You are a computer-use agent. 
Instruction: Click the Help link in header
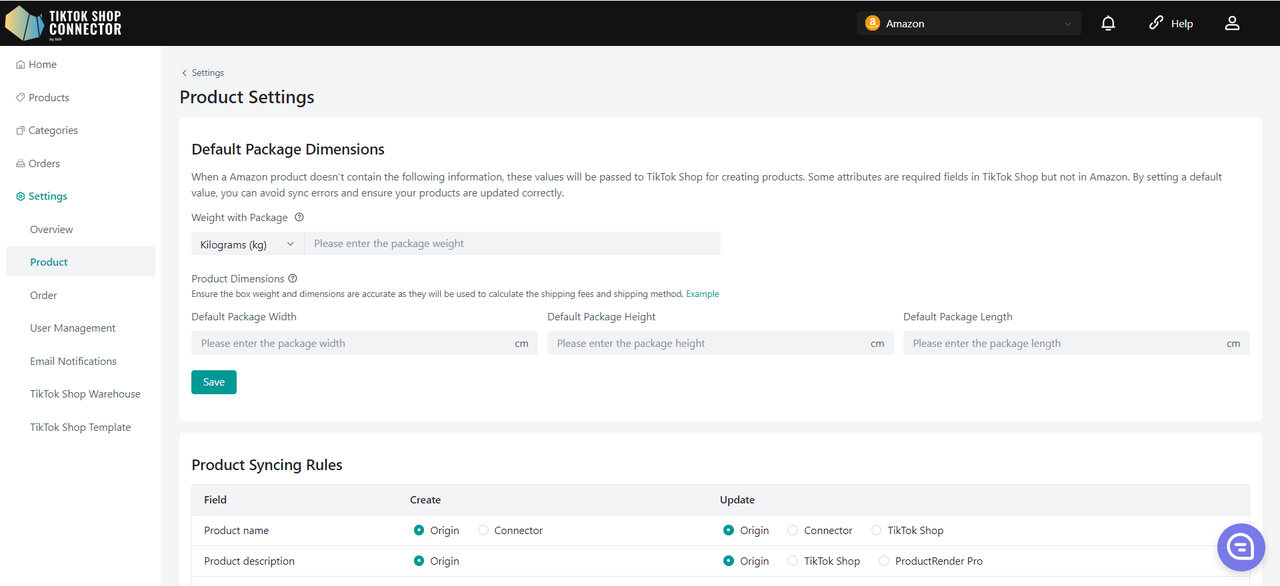[x=1171, y=23]
